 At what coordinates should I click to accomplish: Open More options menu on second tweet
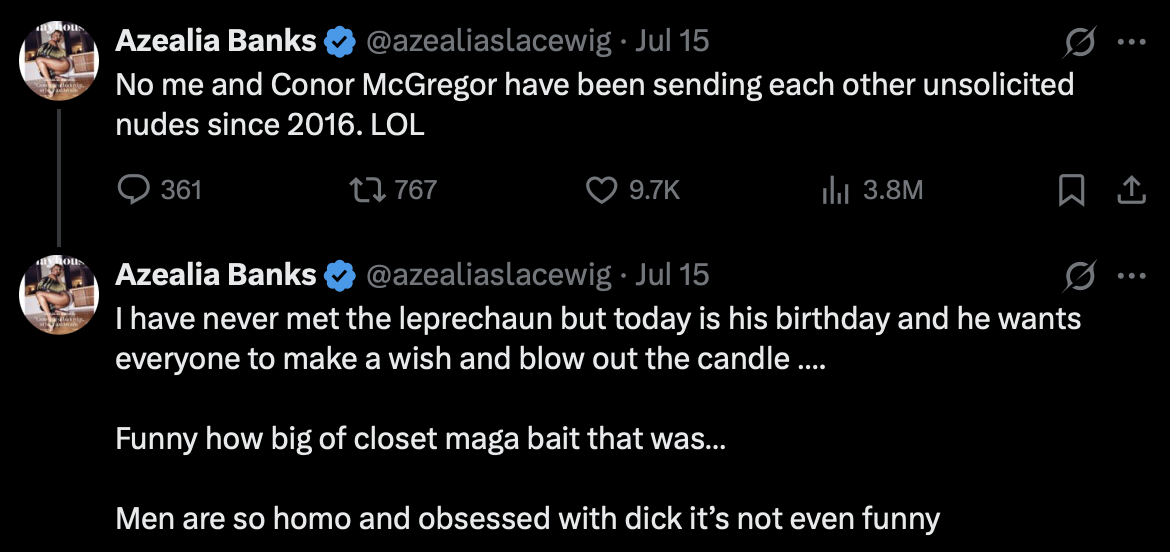(1130, 276)
